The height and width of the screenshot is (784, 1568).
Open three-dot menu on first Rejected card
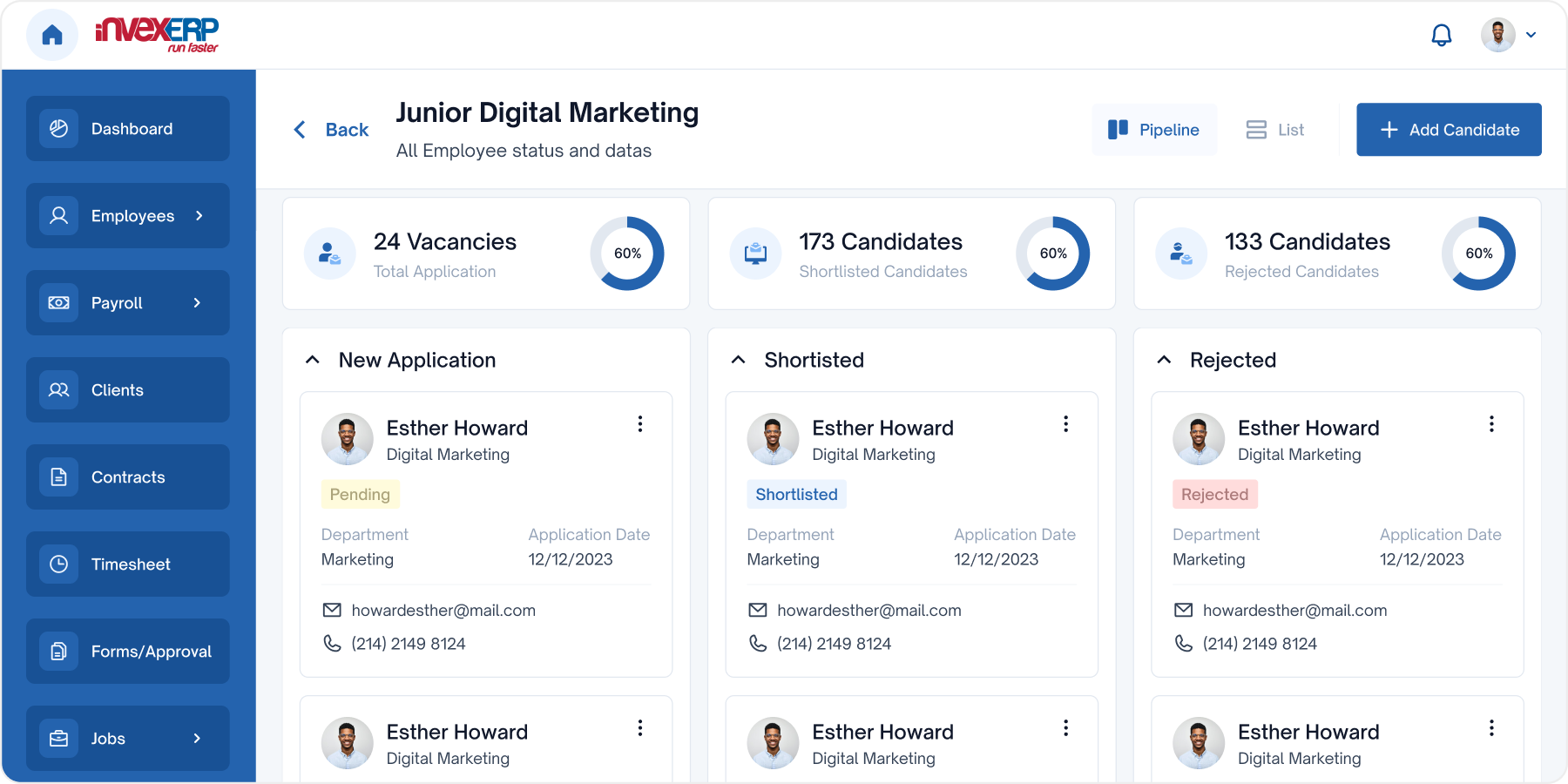(x=1491, y=424)
